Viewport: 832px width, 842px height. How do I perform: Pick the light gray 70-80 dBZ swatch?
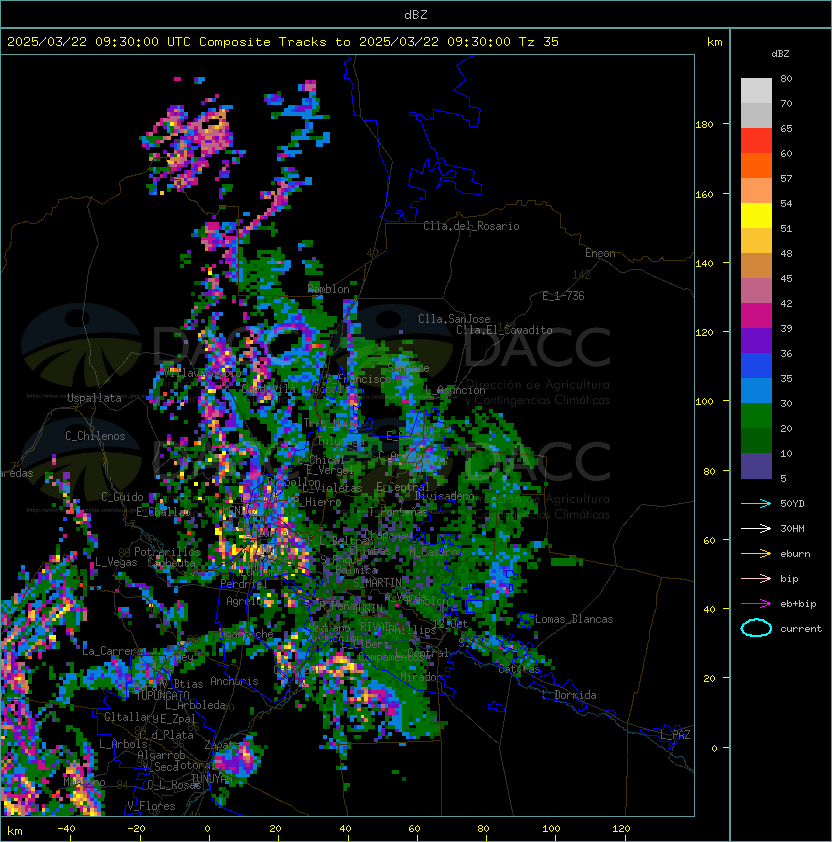click(x=756, y=90)
